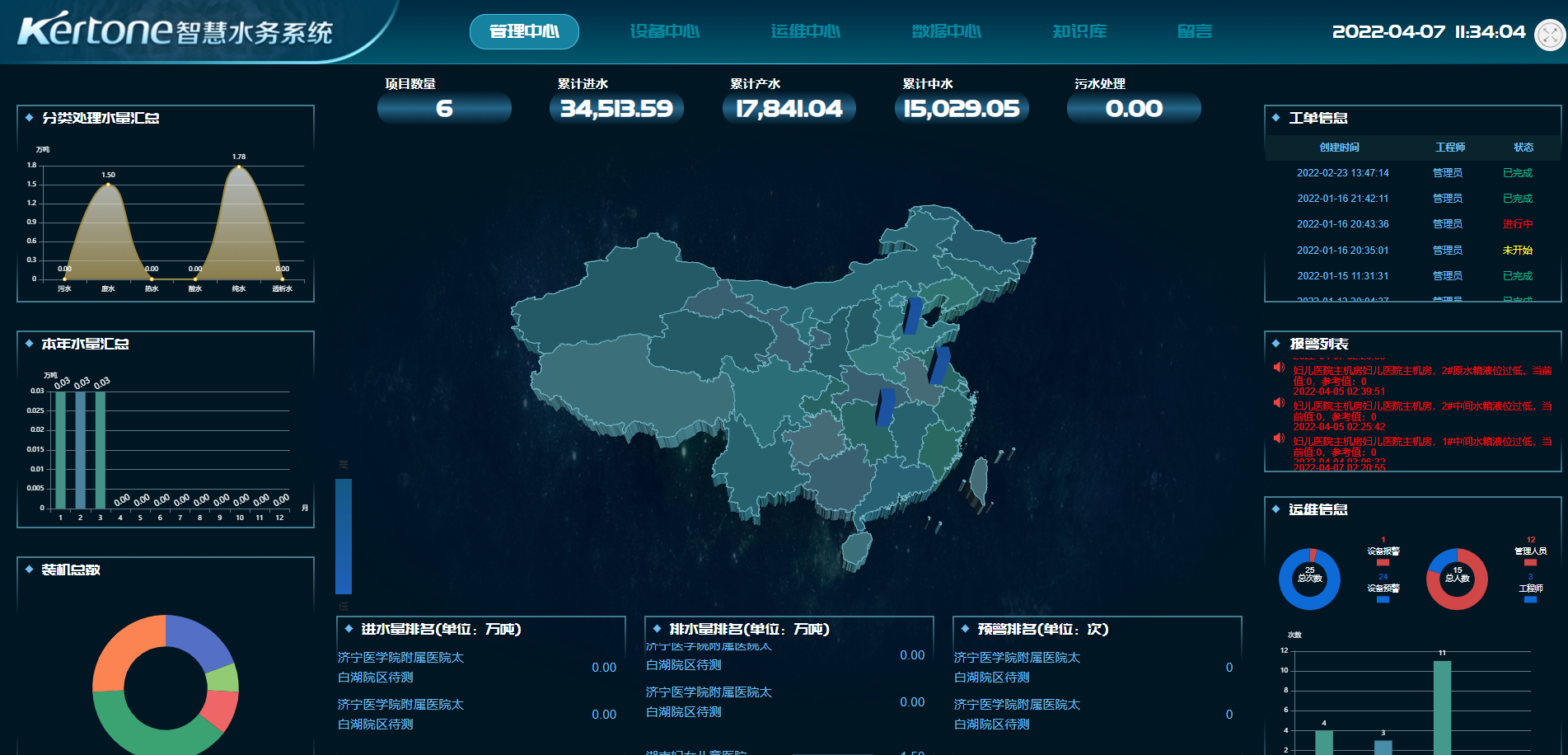Switch to the 数据中心 tab

(x=946, y=31)
